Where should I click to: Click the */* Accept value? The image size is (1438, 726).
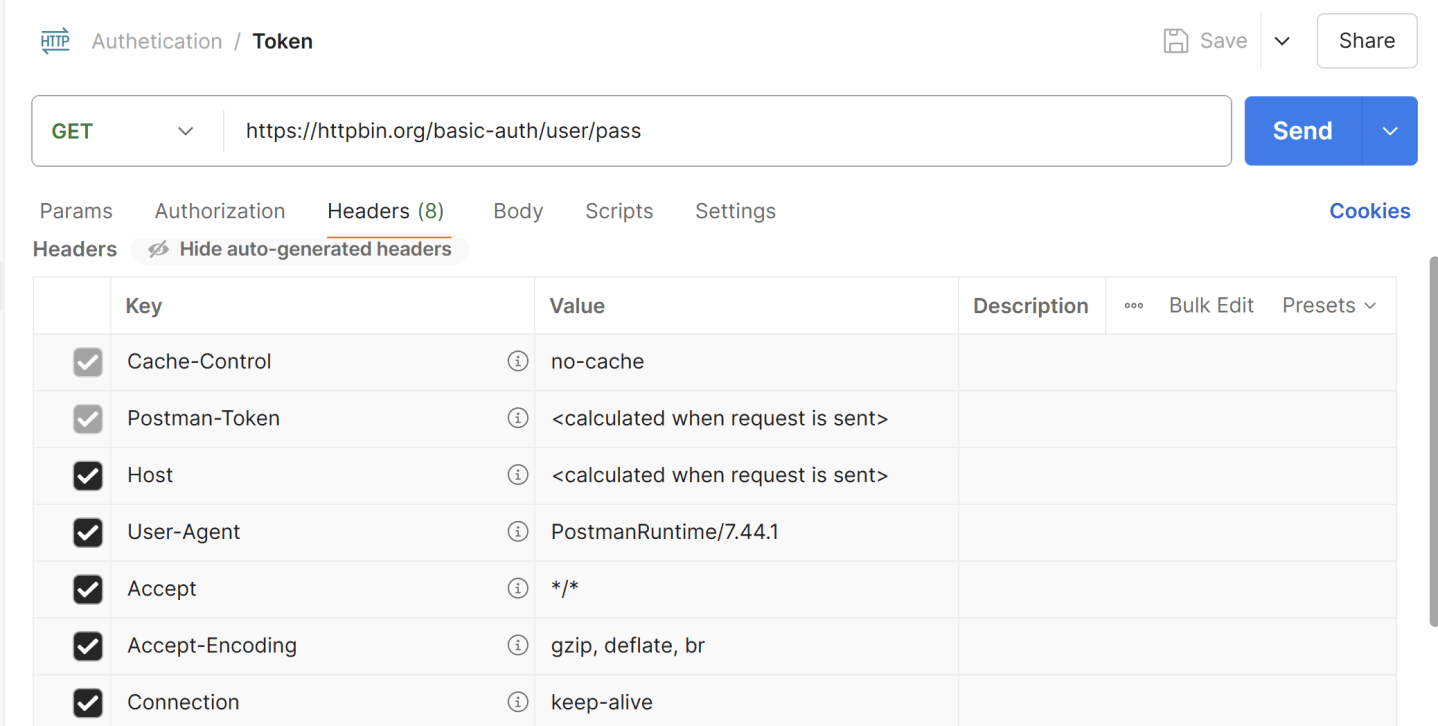click(x=565, y=589)
